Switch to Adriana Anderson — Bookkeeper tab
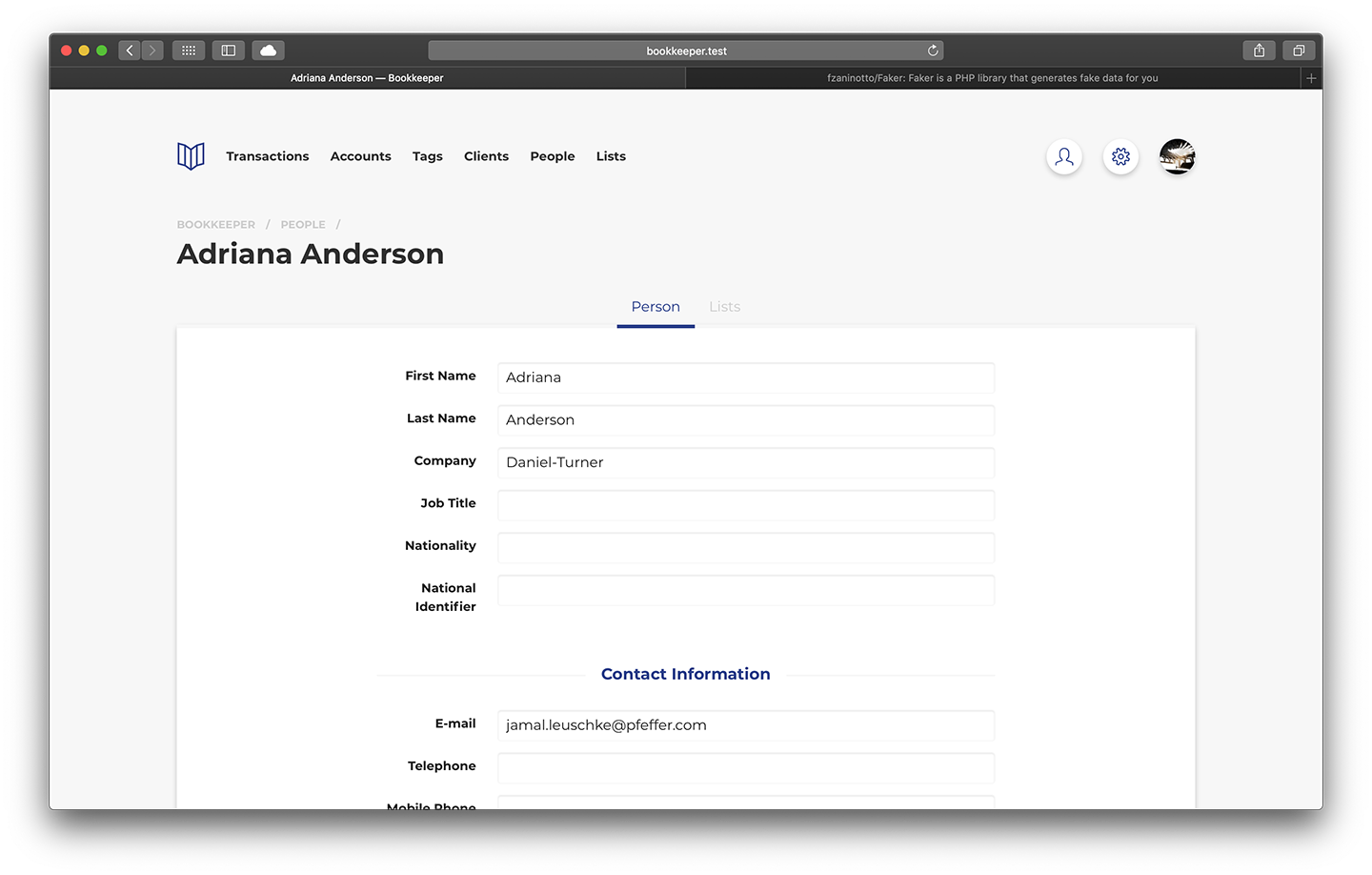Viewport: 1372px width, 875px height. (367, 78)
